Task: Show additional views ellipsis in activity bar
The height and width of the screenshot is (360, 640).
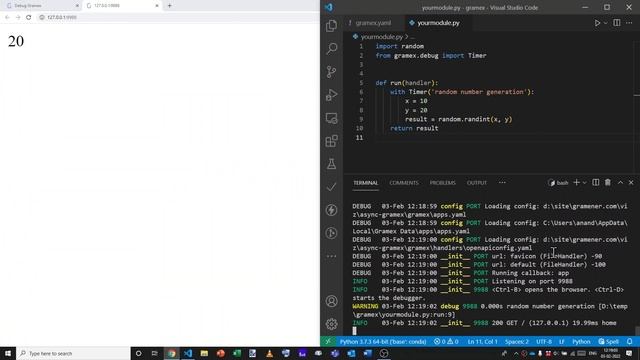Action: pos(331,256)
